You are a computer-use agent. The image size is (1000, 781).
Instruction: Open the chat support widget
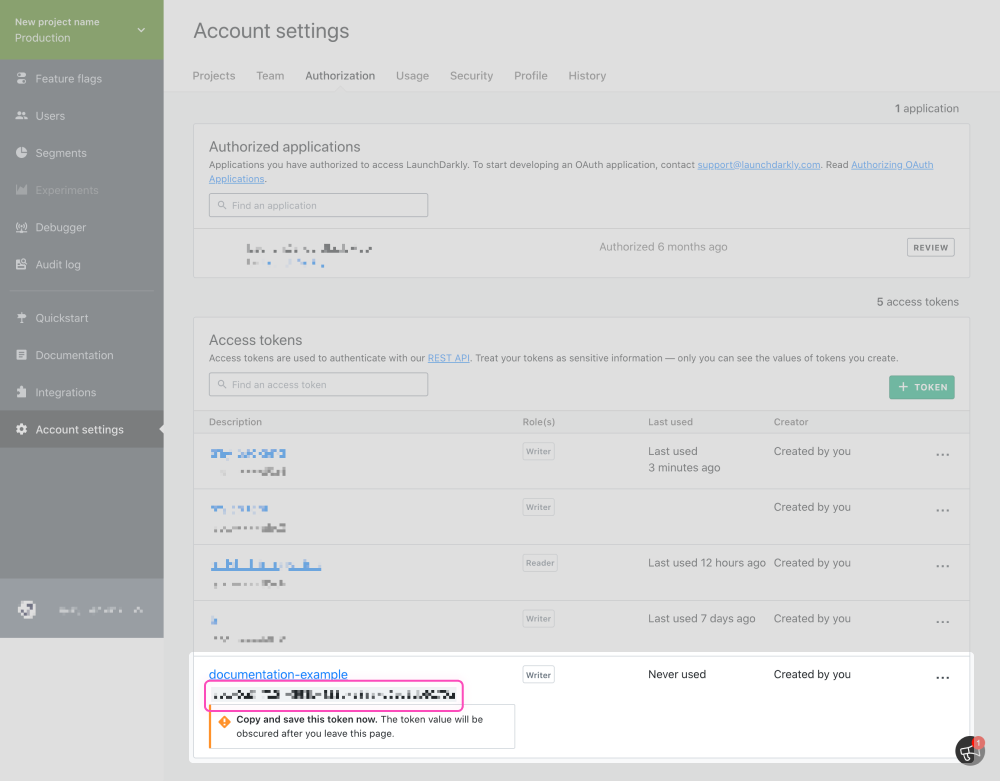(968, 750)
